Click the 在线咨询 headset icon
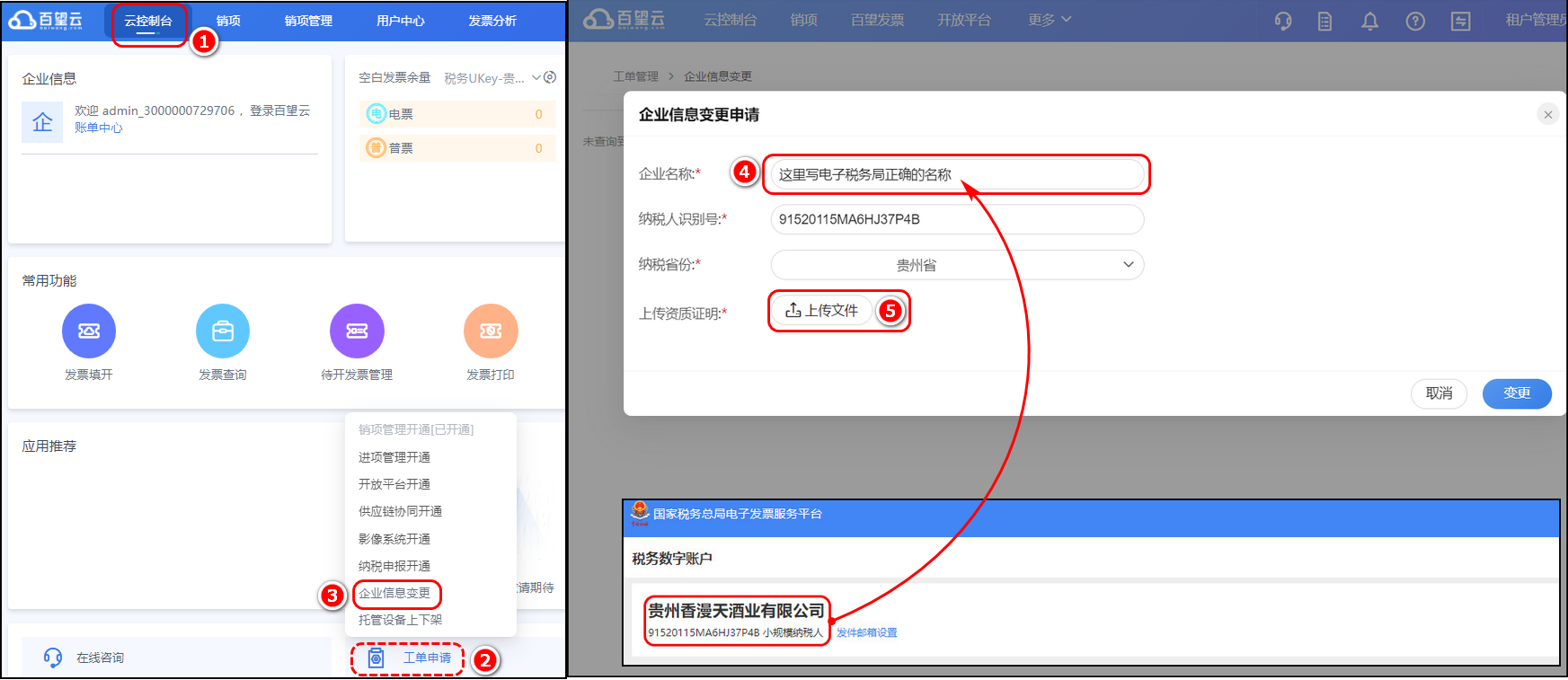Viewport: 1568px width, 680px height. coord(53,658)
